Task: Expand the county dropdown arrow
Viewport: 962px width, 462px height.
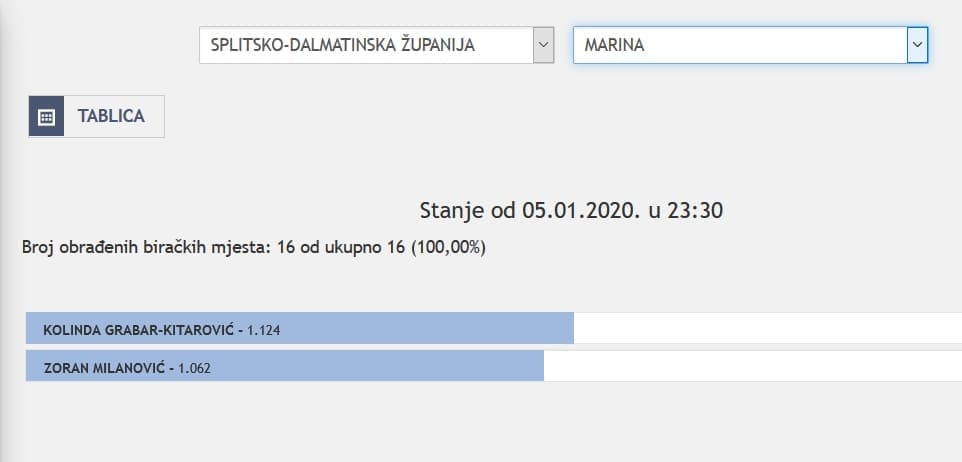Action: 543,45
